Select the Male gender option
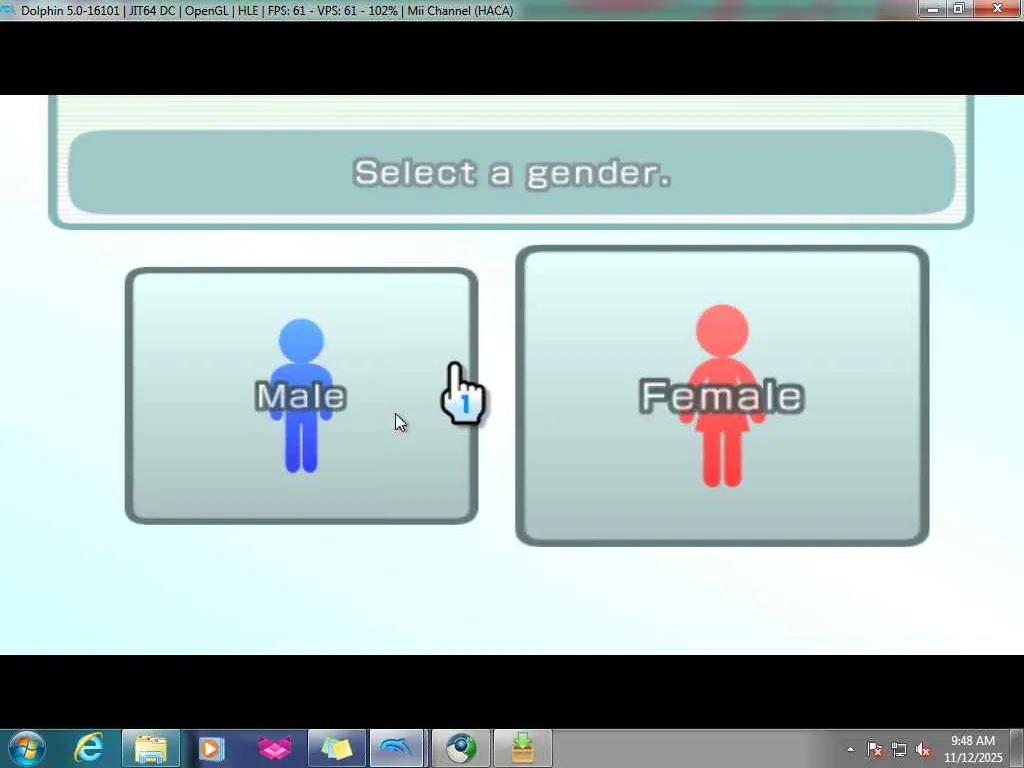 click(301, 396)
